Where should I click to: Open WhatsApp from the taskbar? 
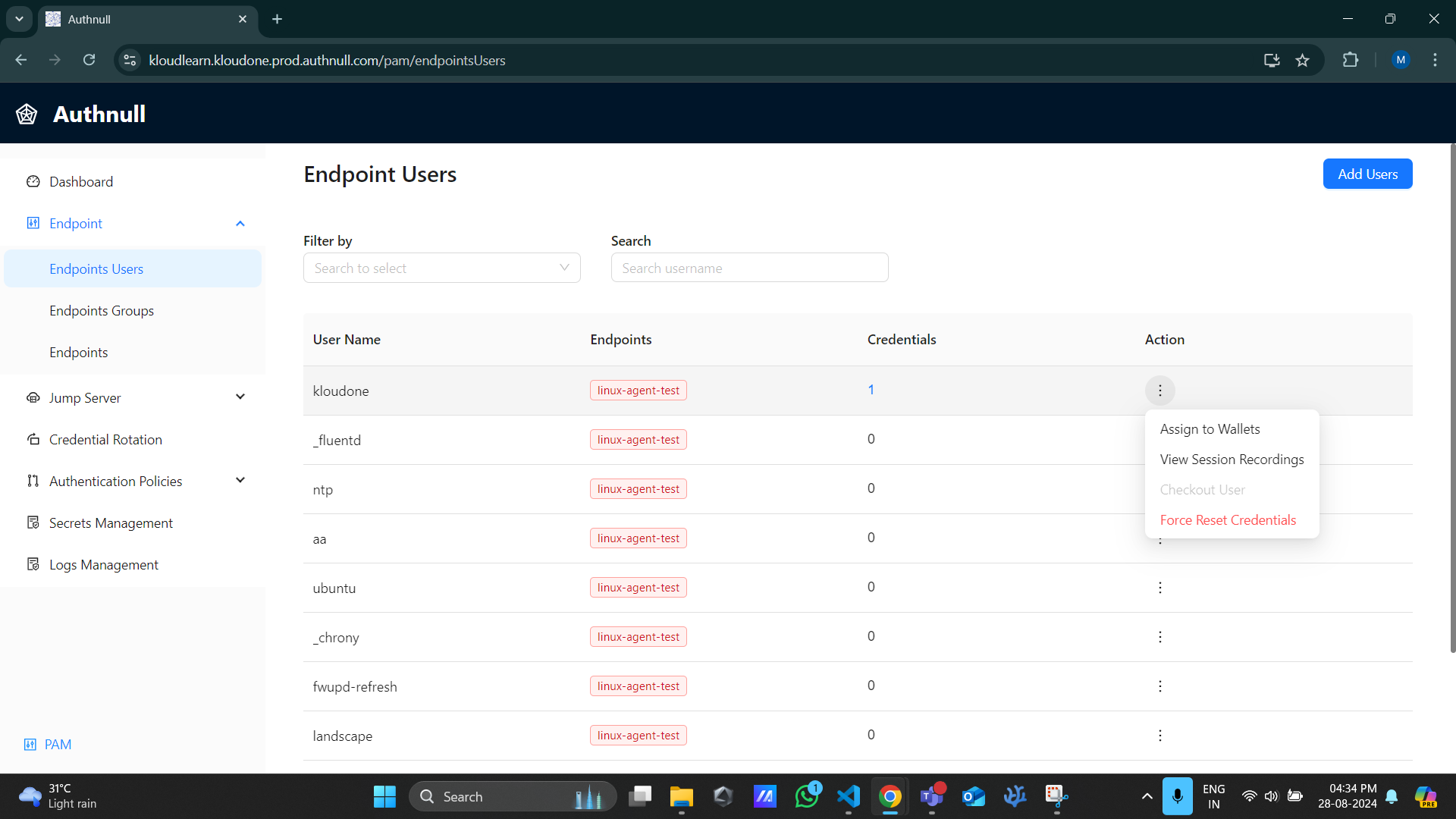[x=807, y=796]
